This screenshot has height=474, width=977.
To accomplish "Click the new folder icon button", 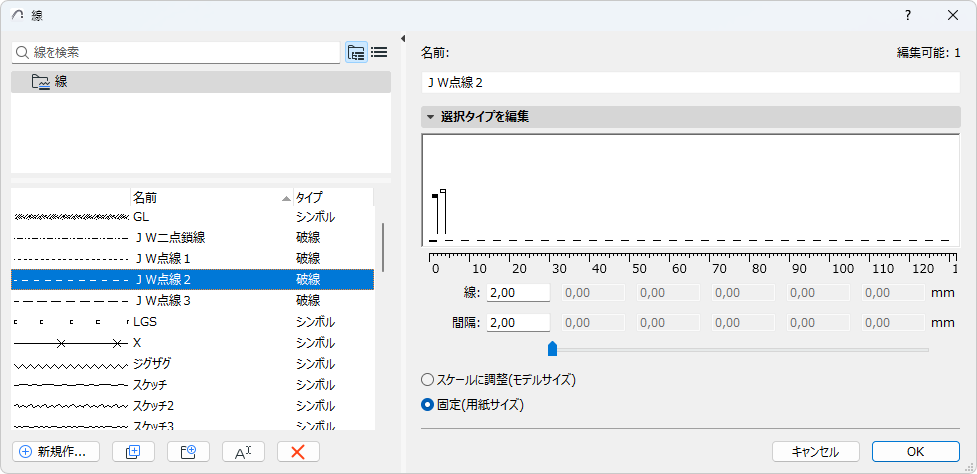I will coord(188,452).
